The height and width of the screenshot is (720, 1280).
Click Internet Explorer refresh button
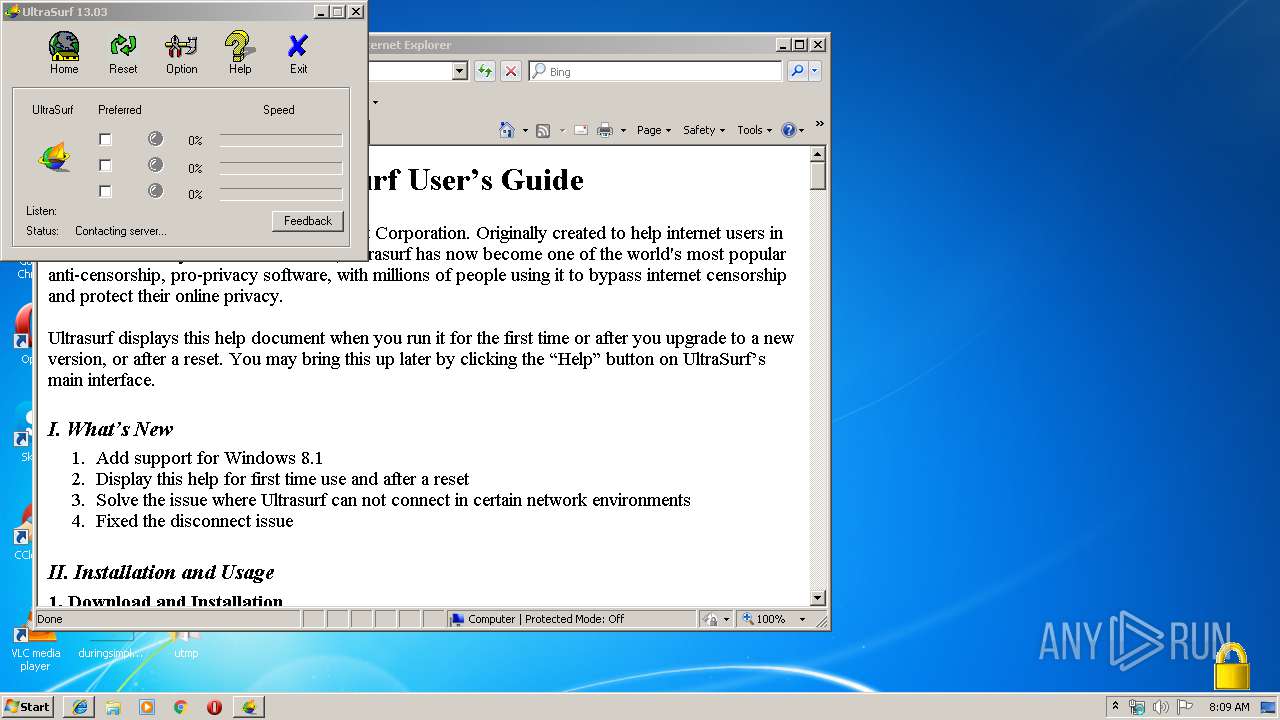(485, 71)
